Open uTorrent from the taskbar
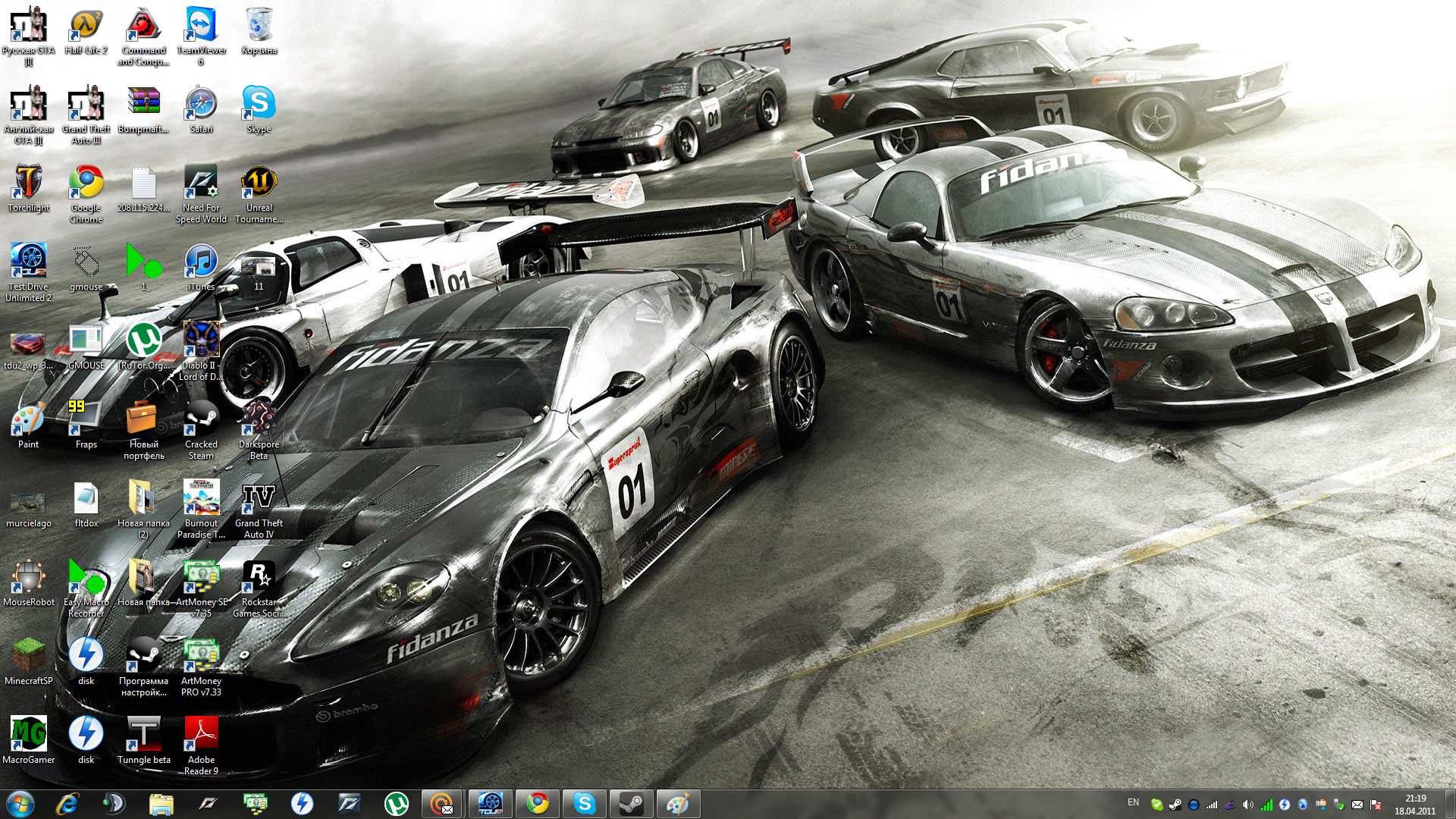The width and height of the screenshot is (1456, 819). [397, 804]
